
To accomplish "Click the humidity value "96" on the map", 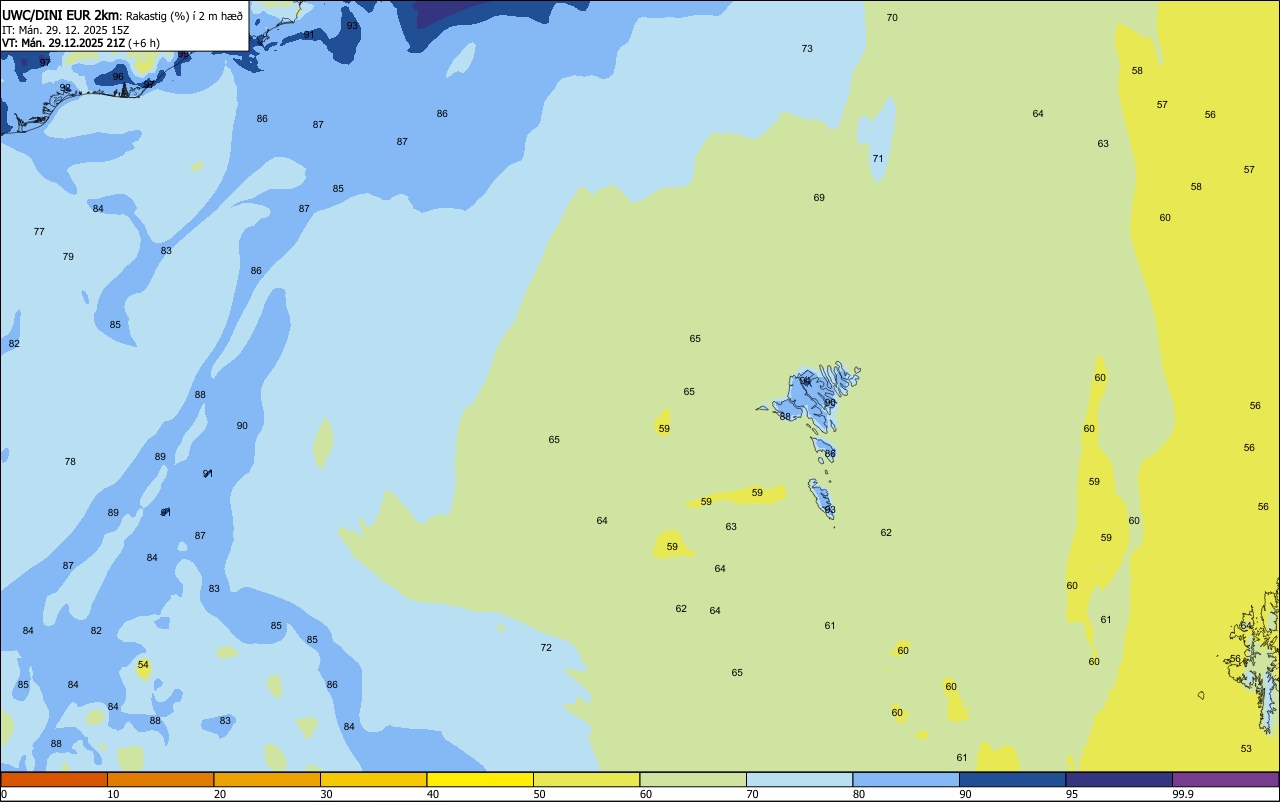I will [118, 77].
